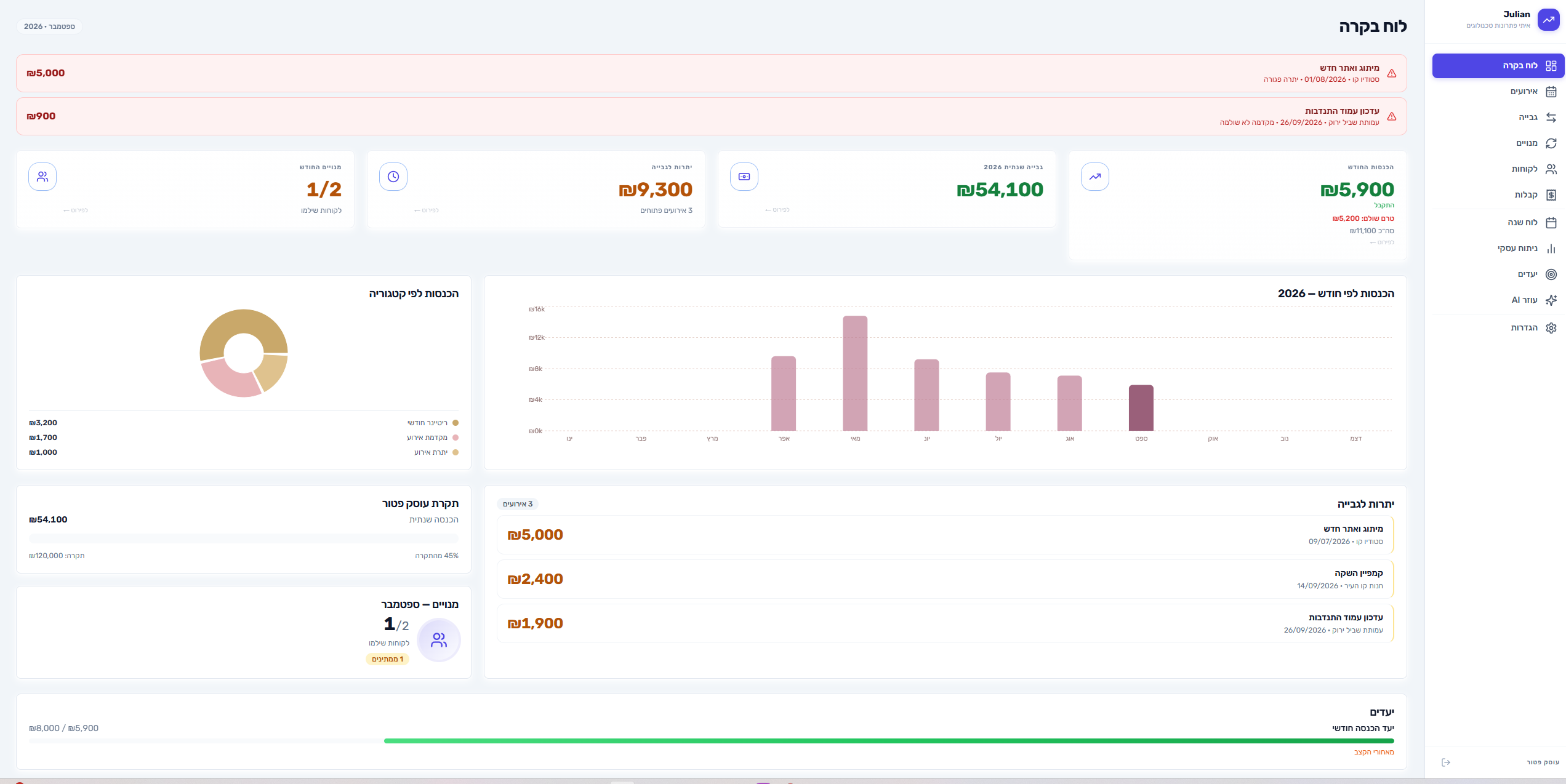
Task: Open the אירועים calendar icon in sidebar
Action: coord(1551,92)
